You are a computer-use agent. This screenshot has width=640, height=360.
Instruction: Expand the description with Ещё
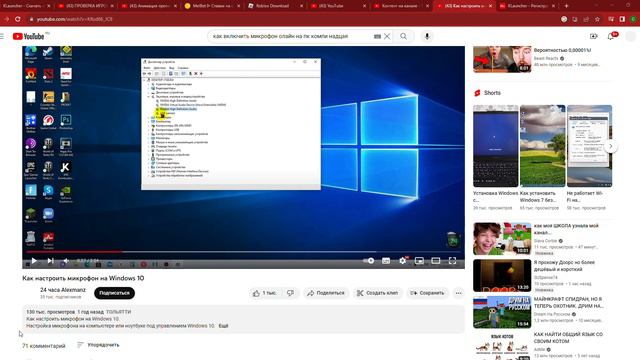click(223, 326)
